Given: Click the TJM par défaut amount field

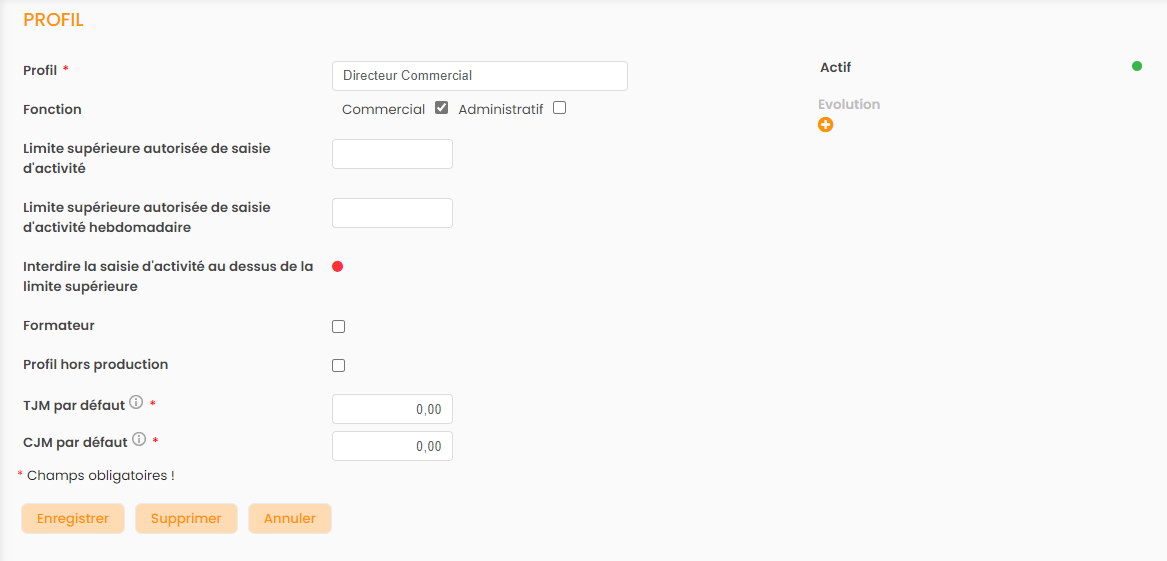Looking at the screenshot, I should click(x=392, y=409).
